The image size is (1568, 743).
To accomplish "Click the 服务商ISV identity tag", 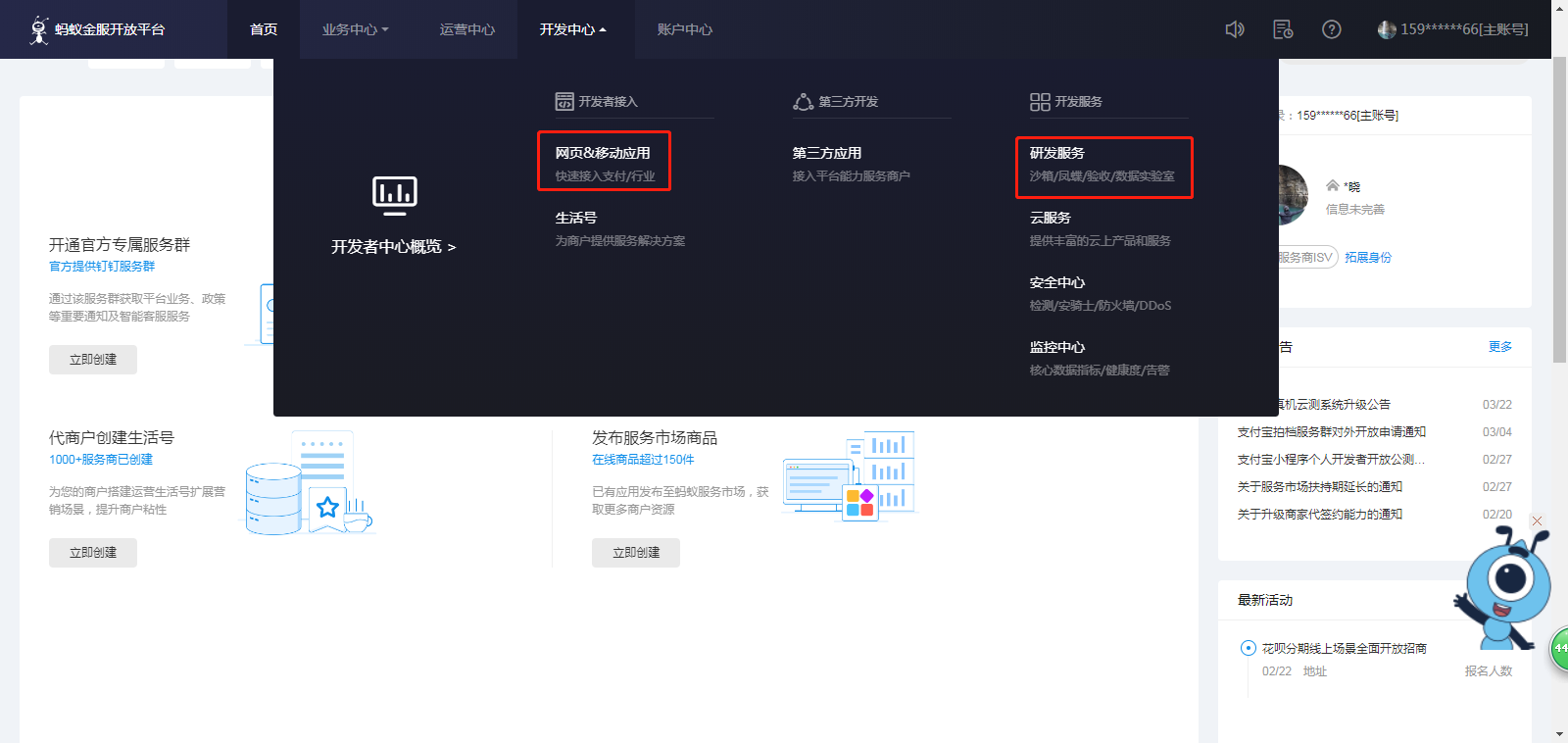I will pos(1306,258).
